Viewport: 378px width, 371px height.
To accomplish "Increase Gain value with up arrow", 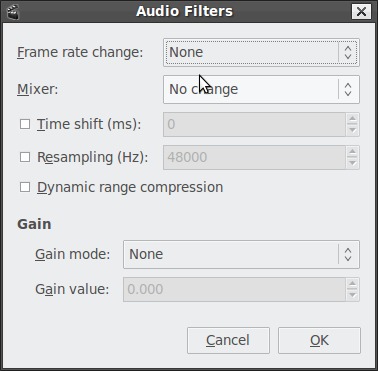I will [x=353, y=284].
